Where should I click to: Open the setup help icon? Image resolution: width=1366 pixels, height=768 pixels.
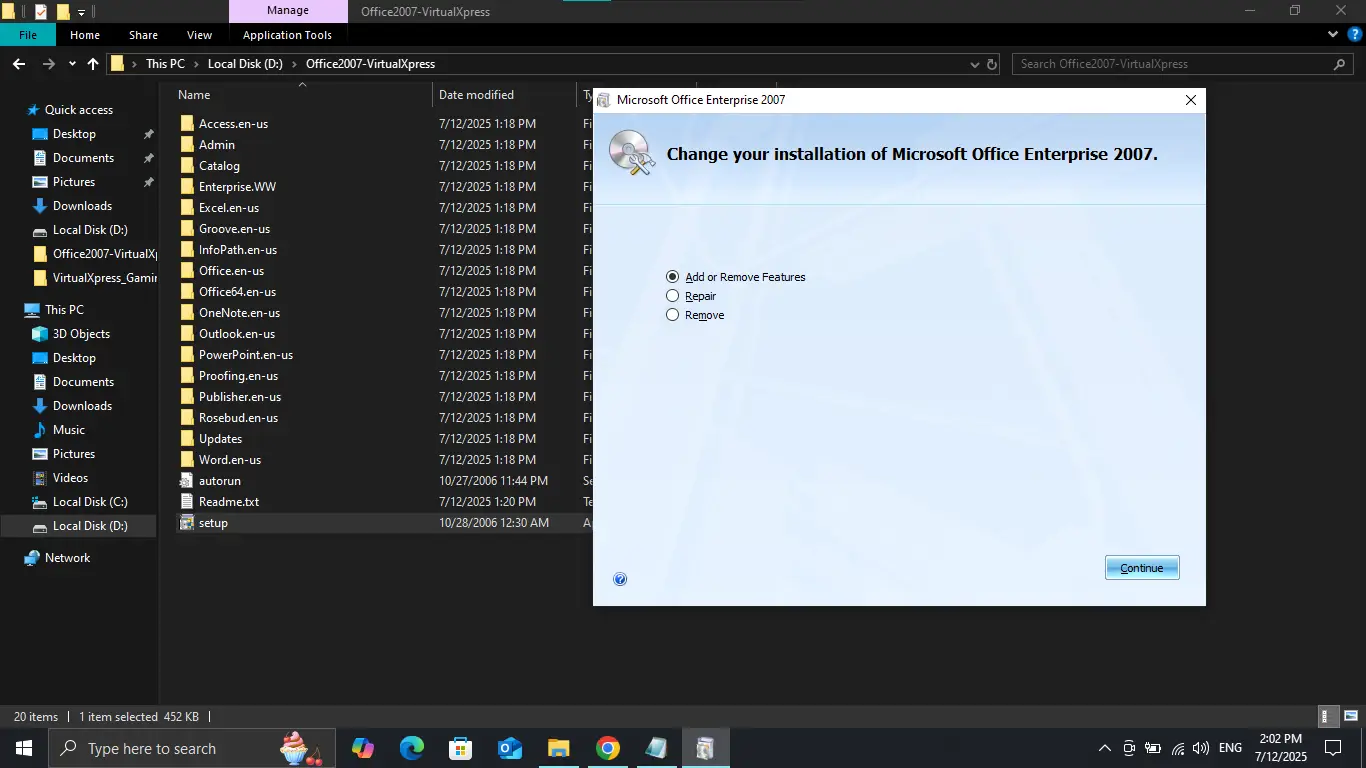[620, 579]
